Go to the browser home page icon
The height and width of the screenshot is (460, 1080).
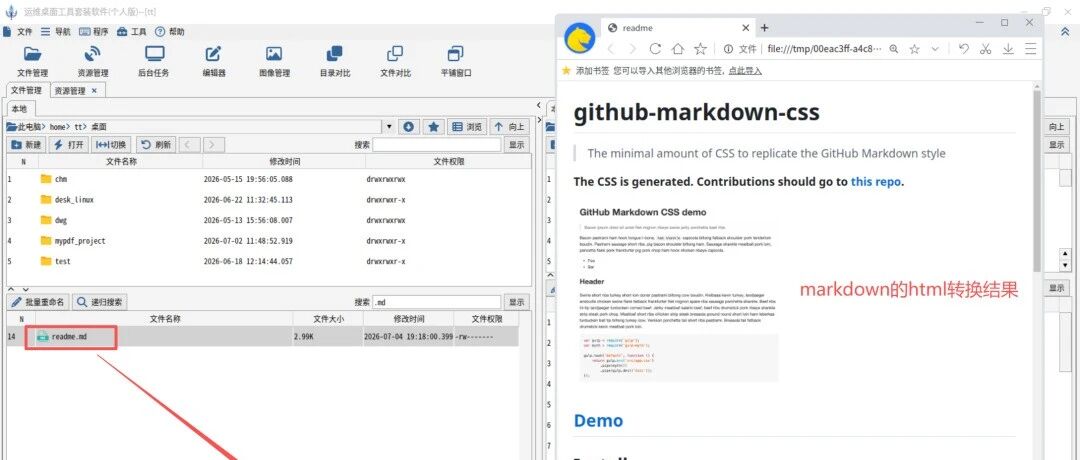(x=678, y=49)
